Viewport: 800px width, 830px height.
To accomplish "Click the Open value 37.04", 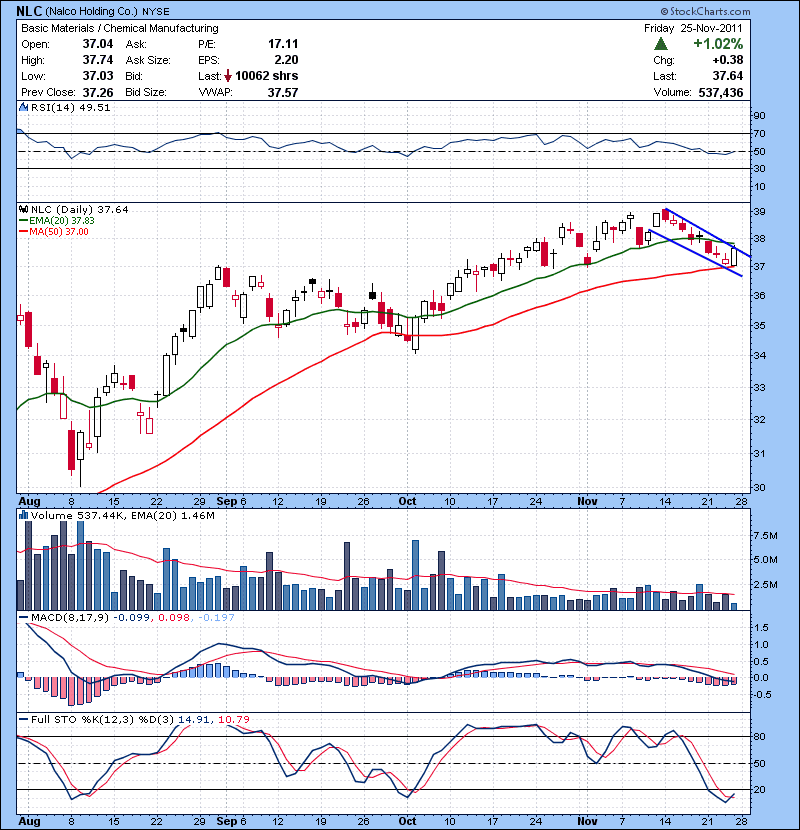I will coord(98,44).
